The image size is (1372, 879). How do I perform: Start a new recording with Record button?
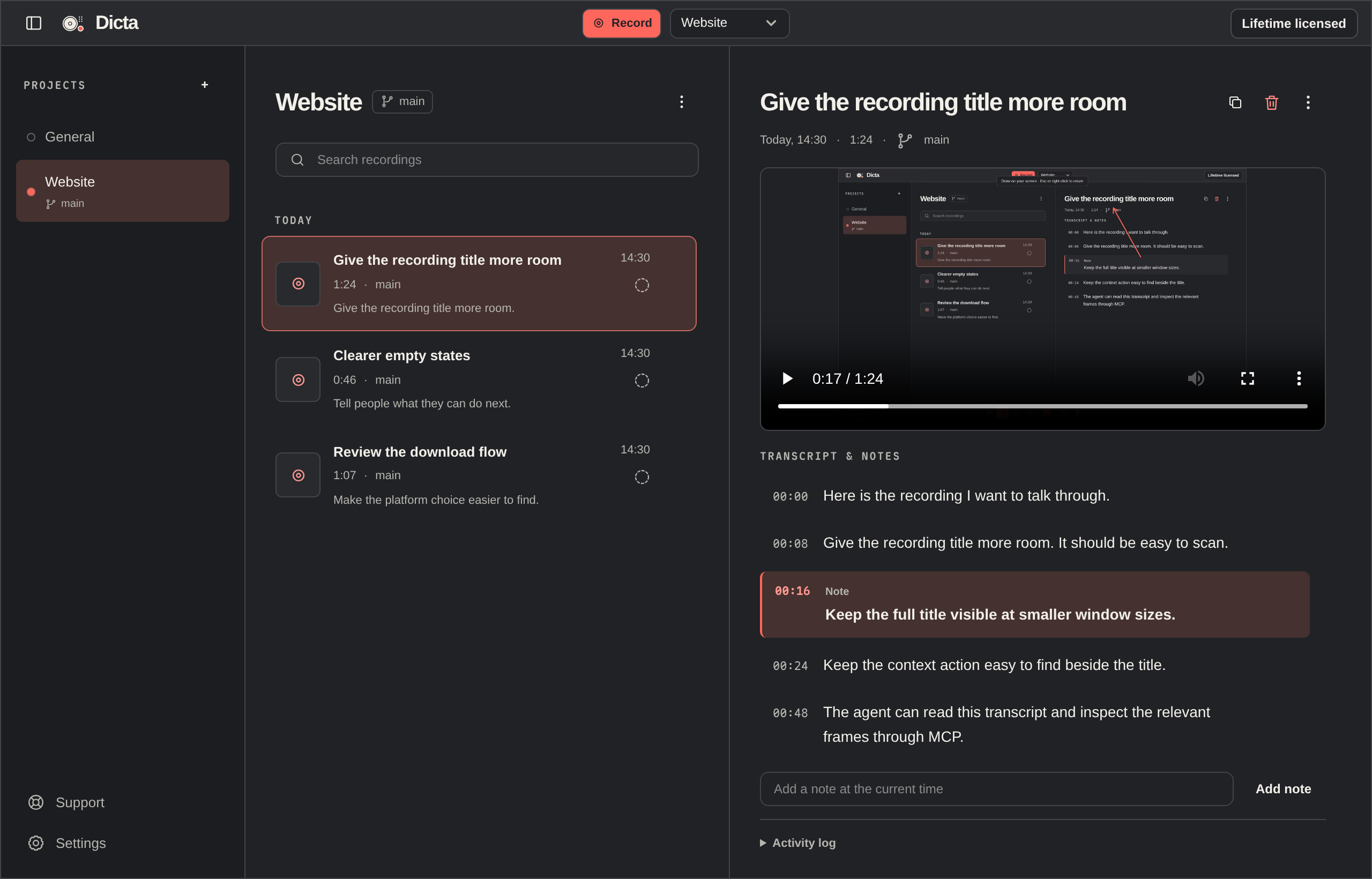pyautogui.click(x=622, y=24)
